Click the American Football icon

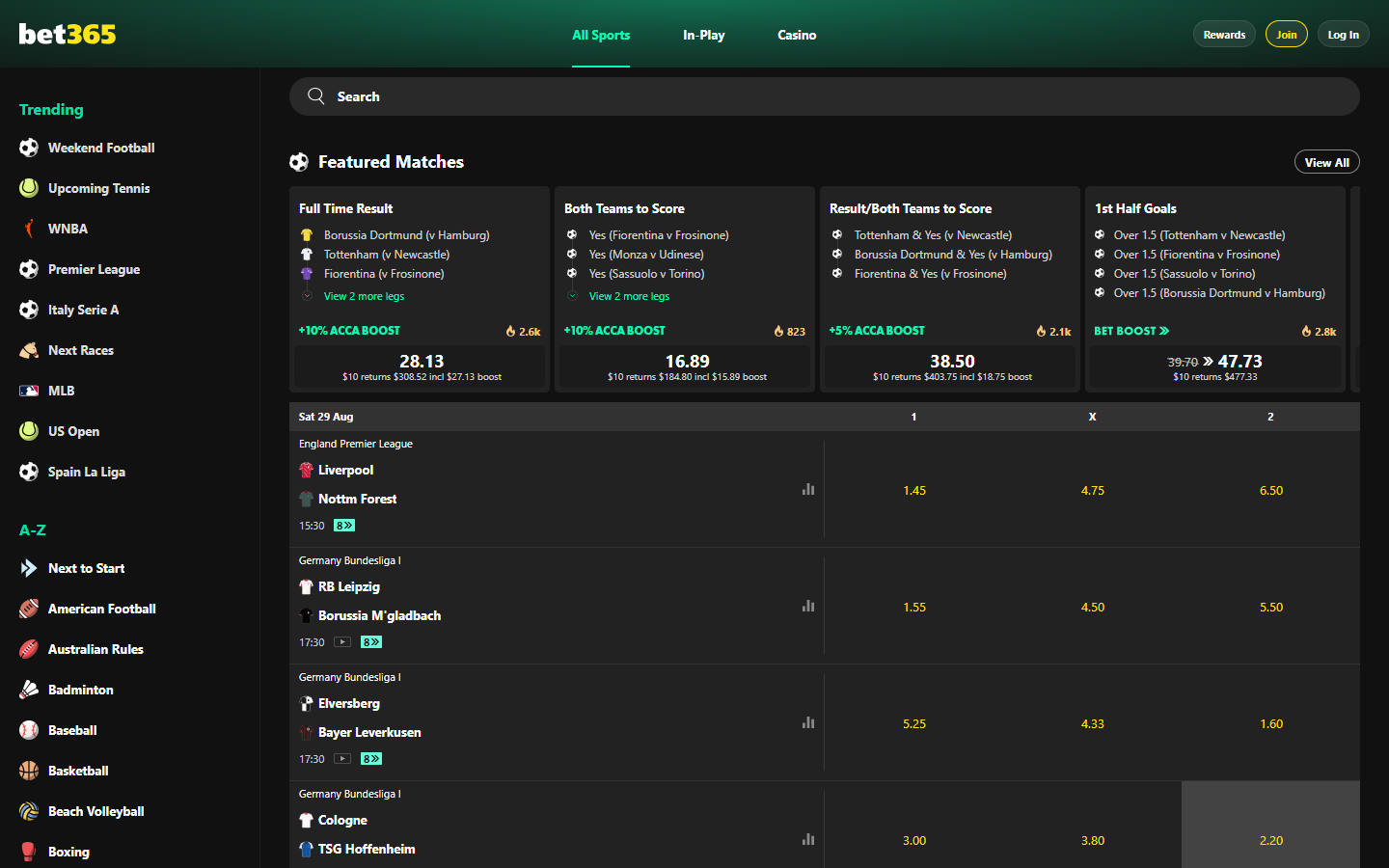[x=29, y=609]
